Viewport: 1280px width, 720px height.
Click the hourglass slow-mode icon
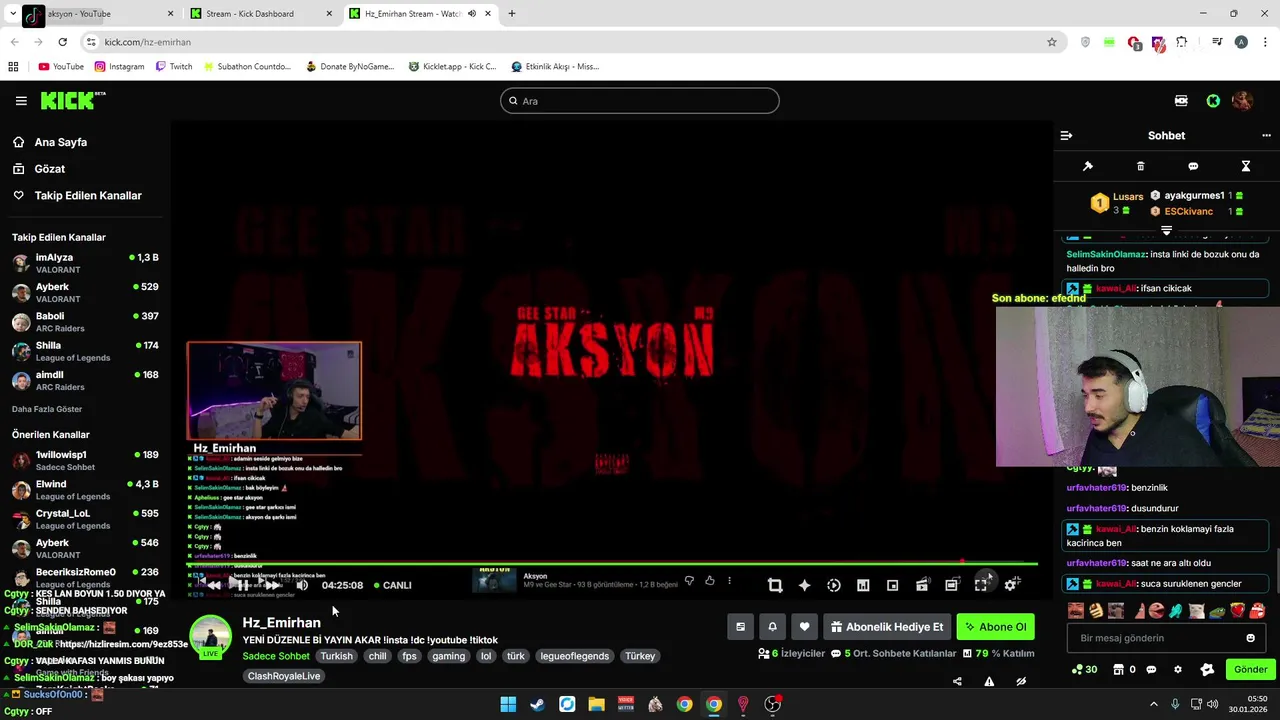[1246, 166]
